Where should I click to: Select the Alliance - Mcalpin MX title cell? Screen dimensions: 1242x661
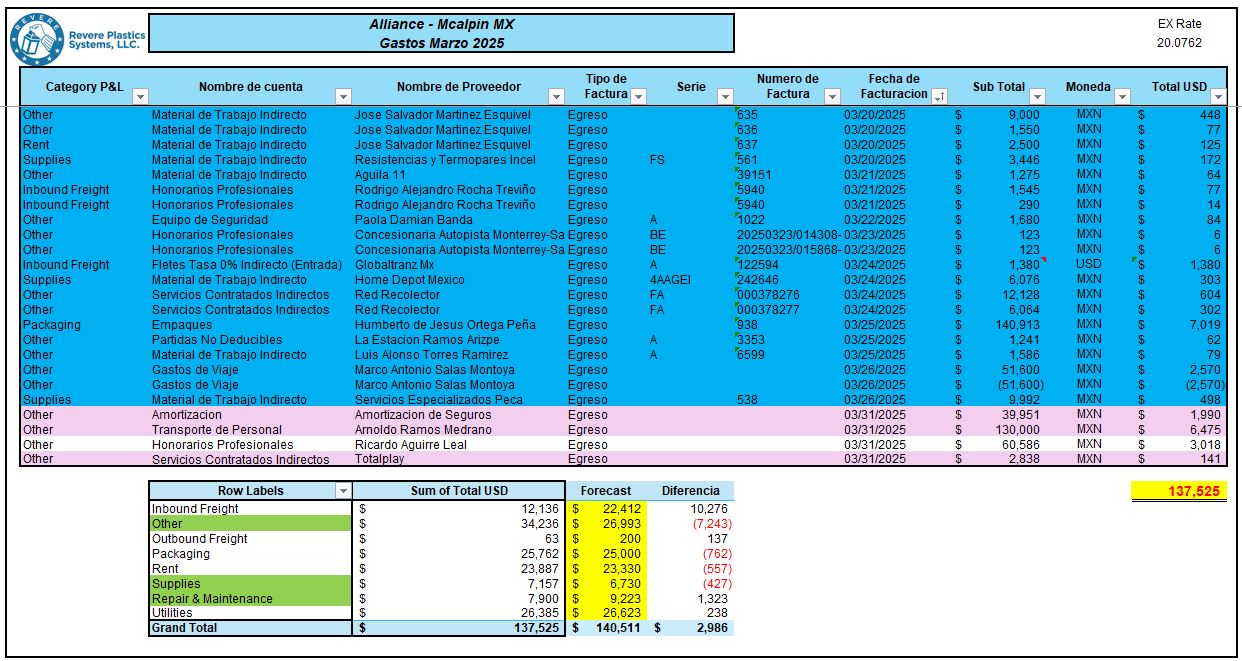coord(441,33)
